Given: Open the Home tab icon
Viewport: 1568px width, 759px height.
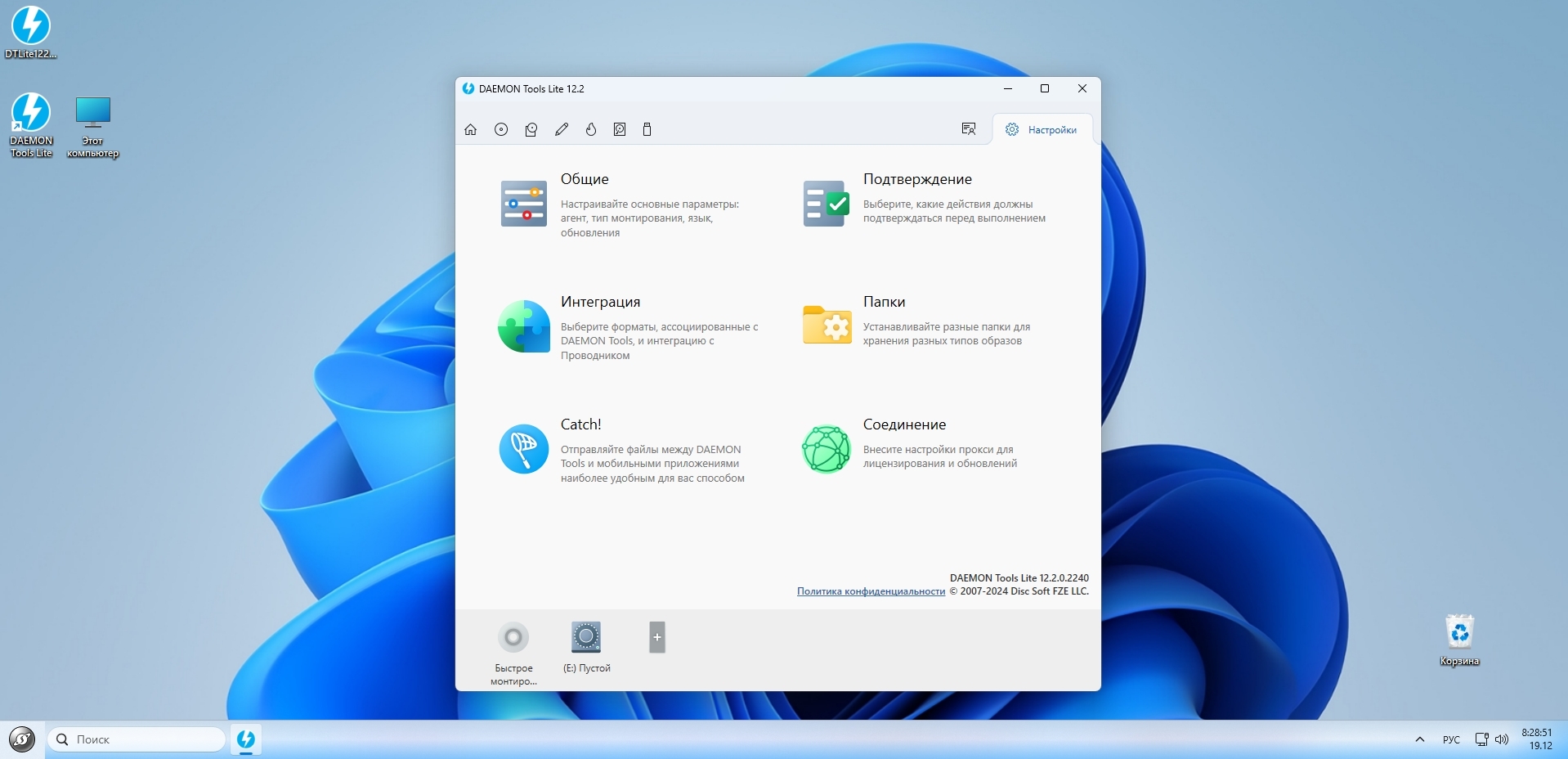Looking at the screenshot, I should (470, 129).
